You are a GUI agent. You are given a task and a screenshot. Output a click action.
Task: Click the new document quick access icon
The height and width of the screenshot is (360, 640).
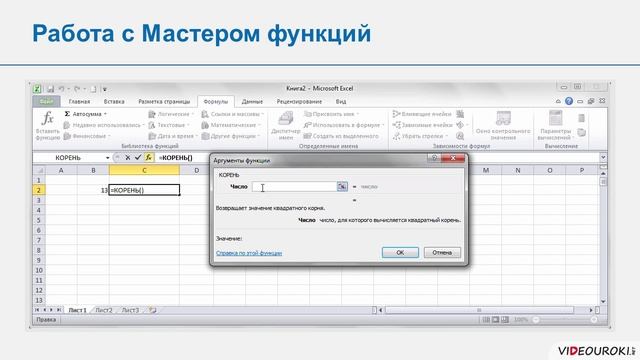93,89
